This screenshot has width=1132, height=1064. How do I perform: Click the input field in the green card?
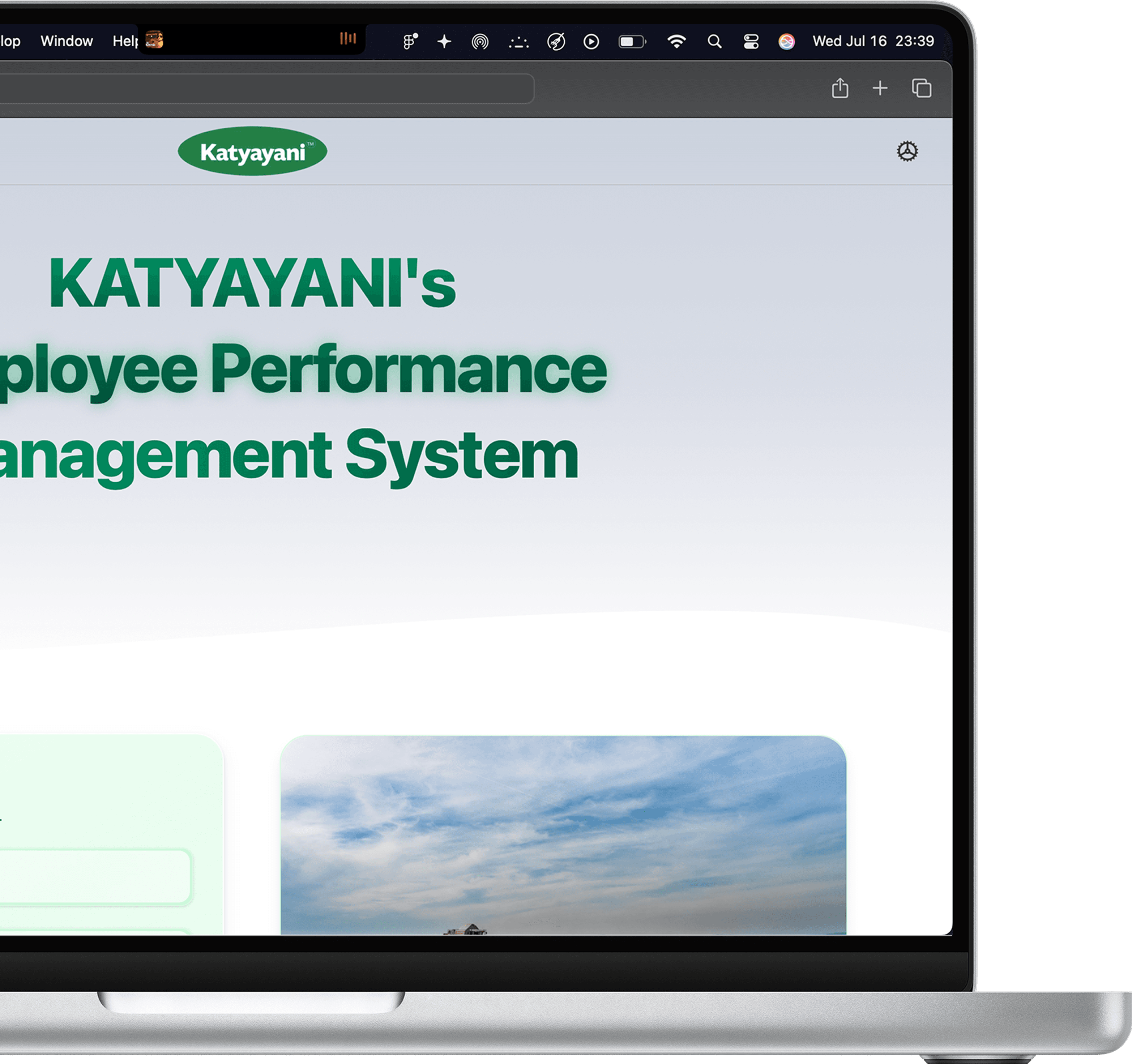click(x=96, y=877)
